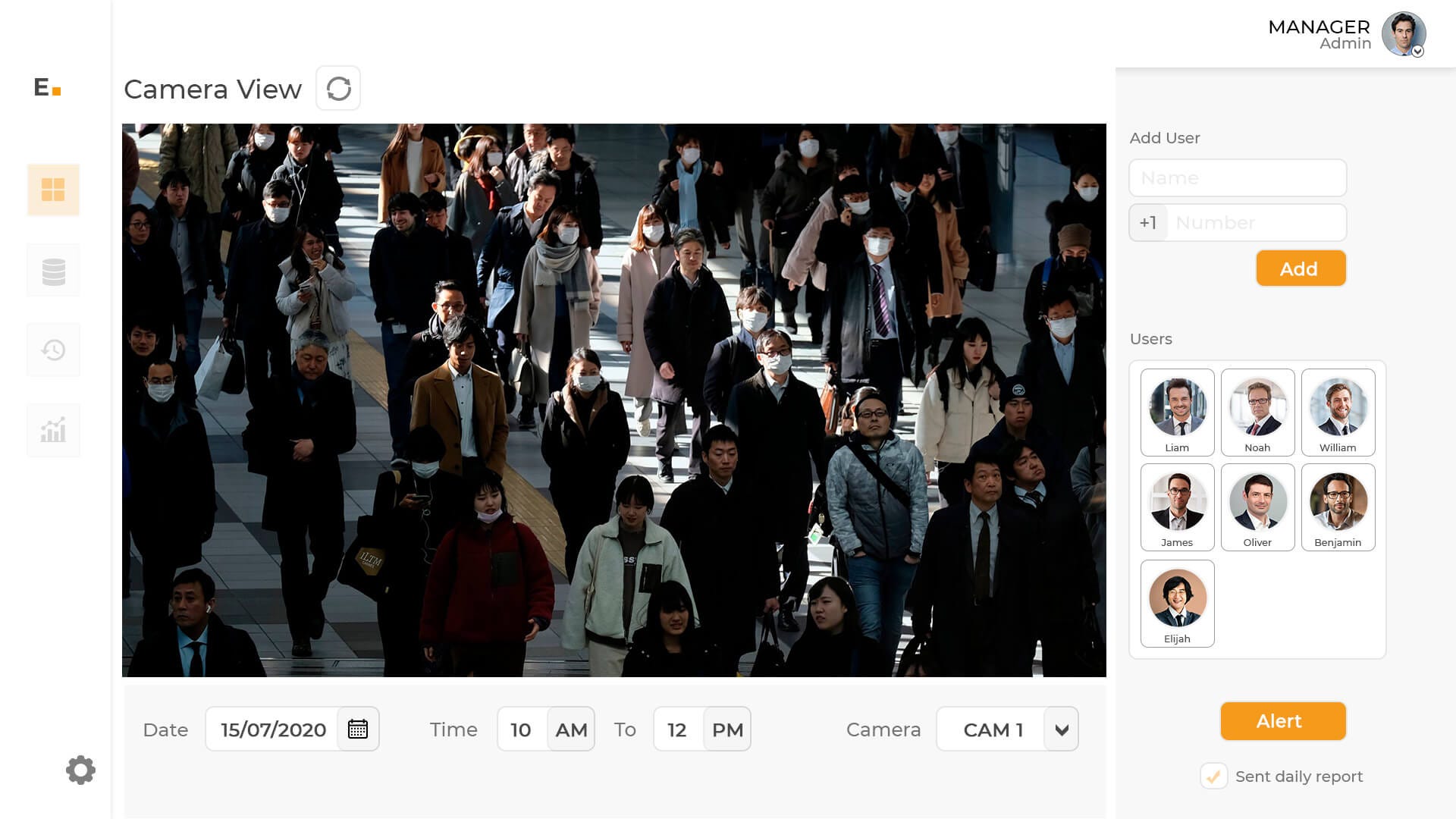1456x819 pixels.
Task: Click the Admin role text
Action: pos(1345,44)
